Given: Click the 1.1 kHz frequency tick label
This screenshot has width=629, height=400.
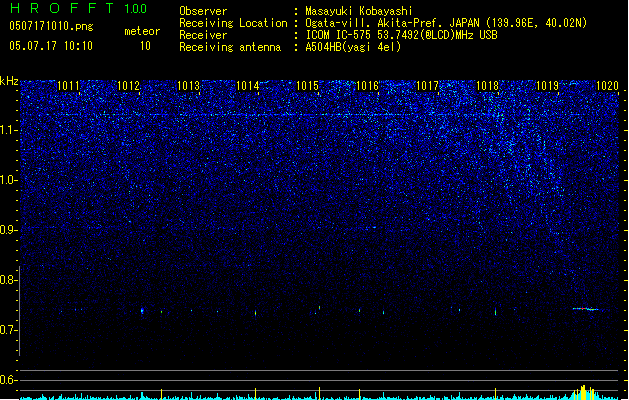Looking at the screenshot, I should pyautogui.click(x=8, y=130).
